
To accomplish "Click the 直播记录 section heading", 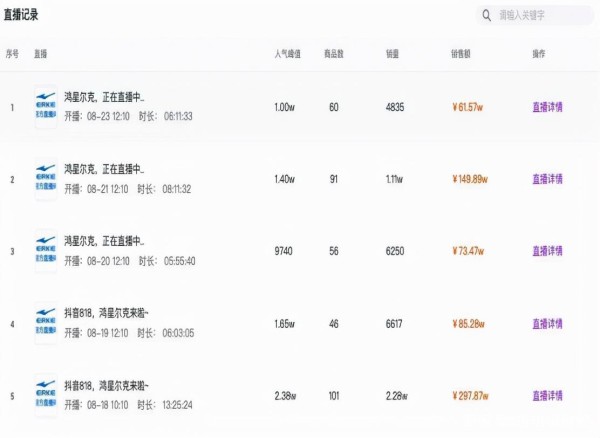I will [x=21, y=15].
